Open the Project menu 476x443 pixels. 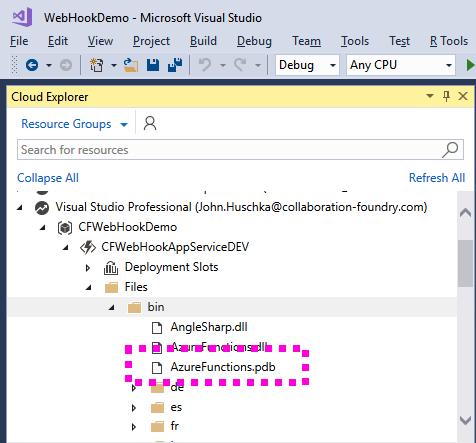151,41
